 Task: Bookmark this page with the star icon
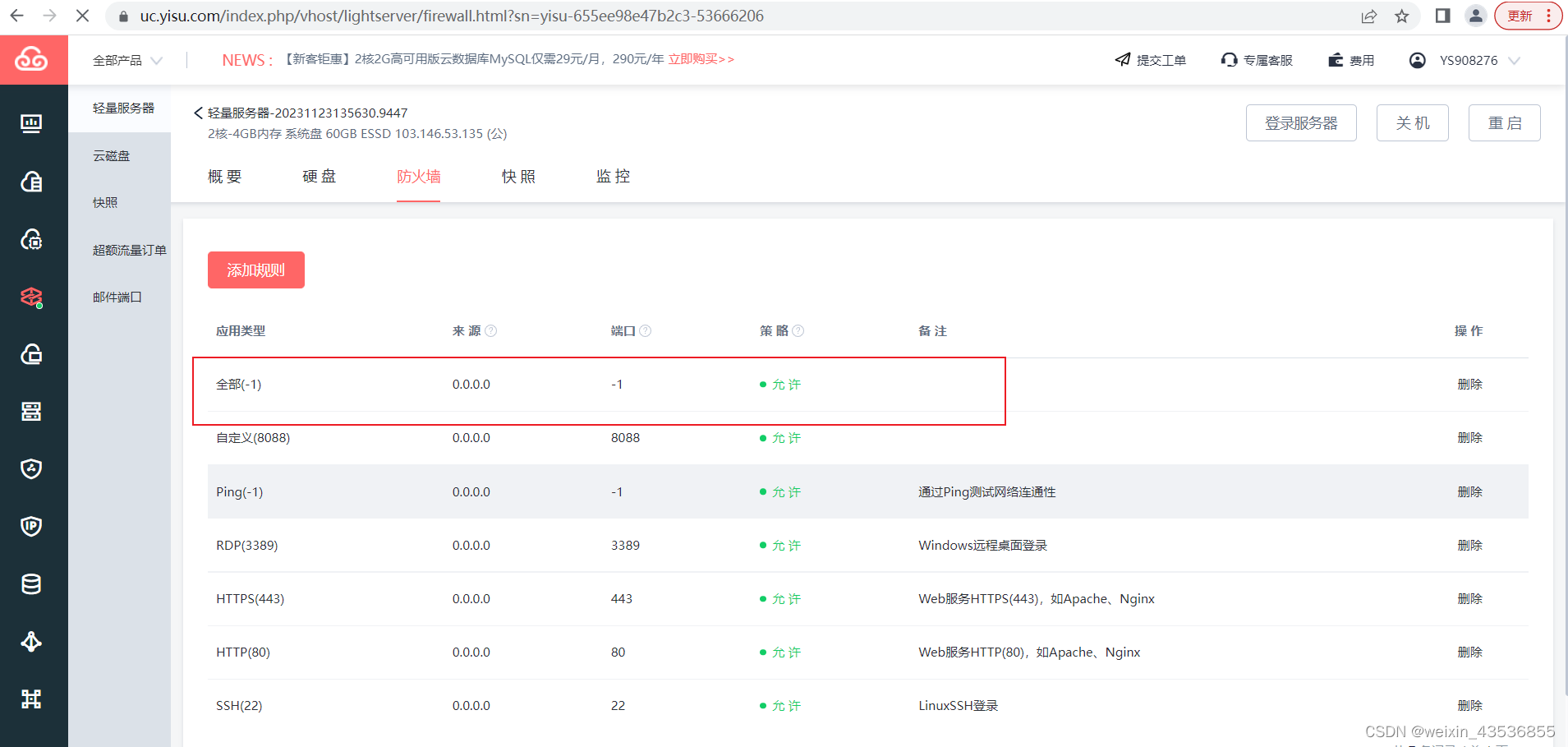(x=1402, y=16)
